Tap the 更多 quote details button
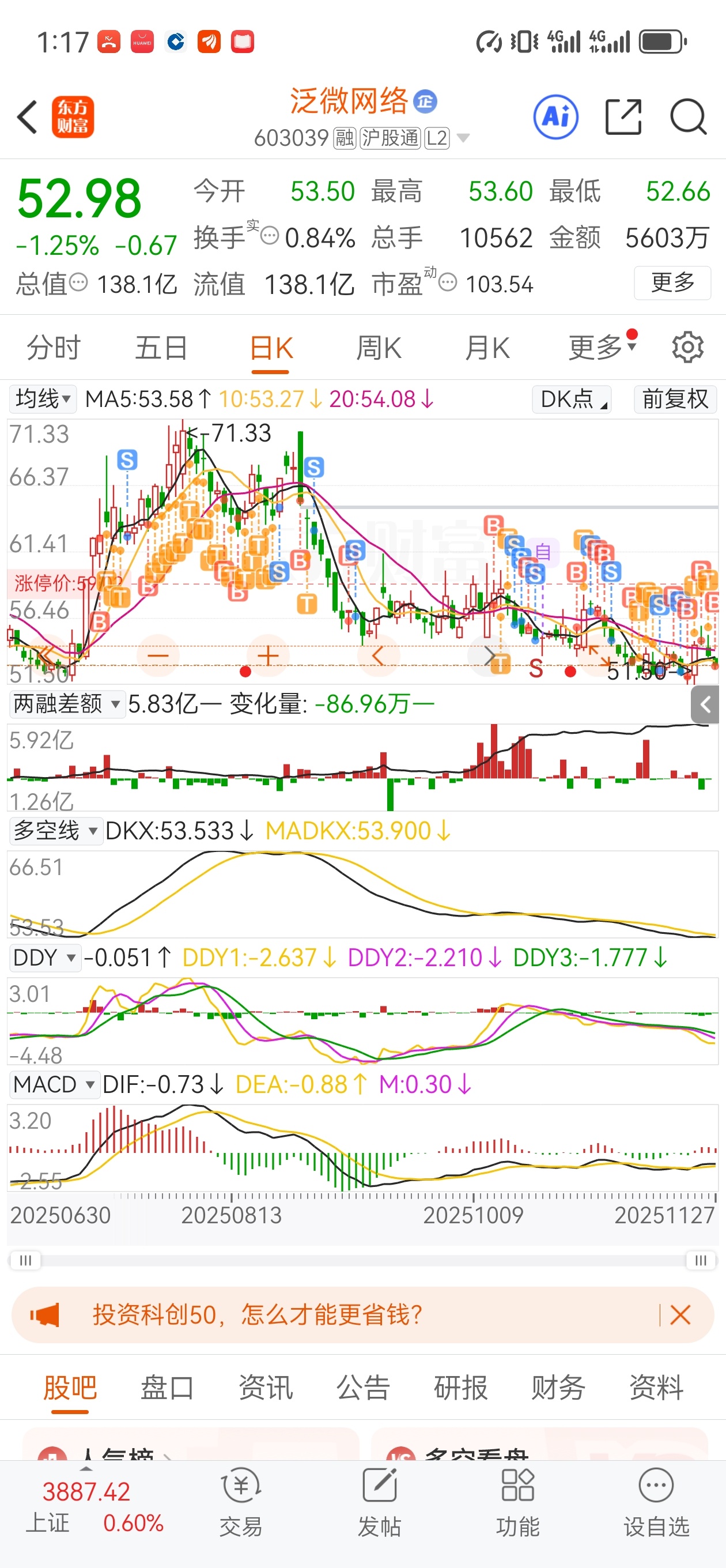 point(672,283)
